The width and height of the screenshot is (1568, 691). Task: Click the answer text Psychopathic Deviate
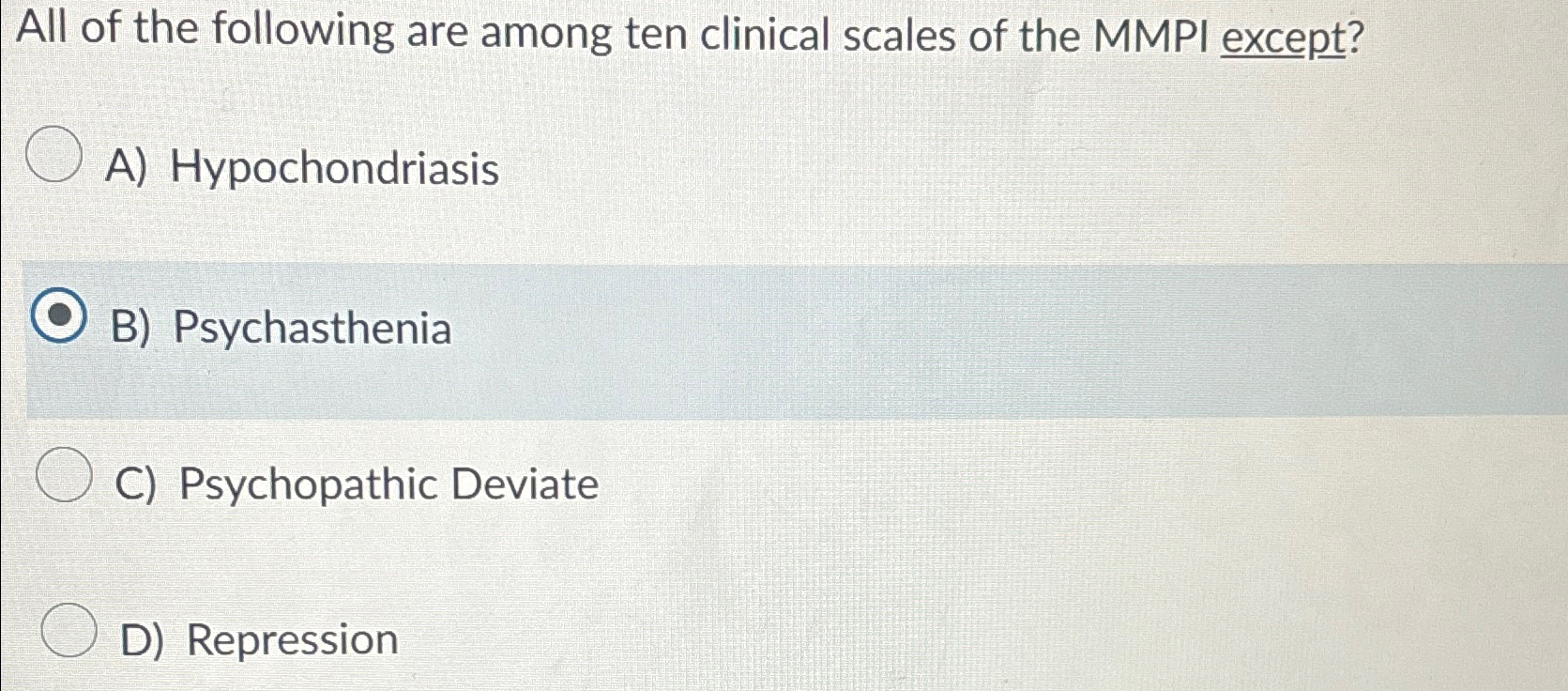coord(389,484)
